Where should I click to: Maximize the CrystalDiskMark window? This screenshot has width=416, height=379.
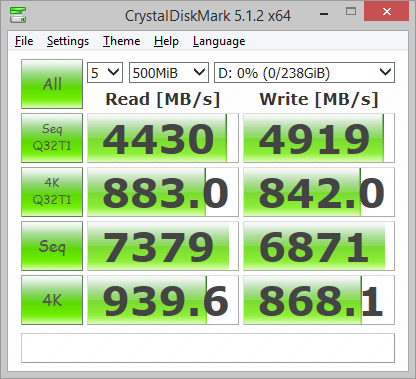coord(351,12)
